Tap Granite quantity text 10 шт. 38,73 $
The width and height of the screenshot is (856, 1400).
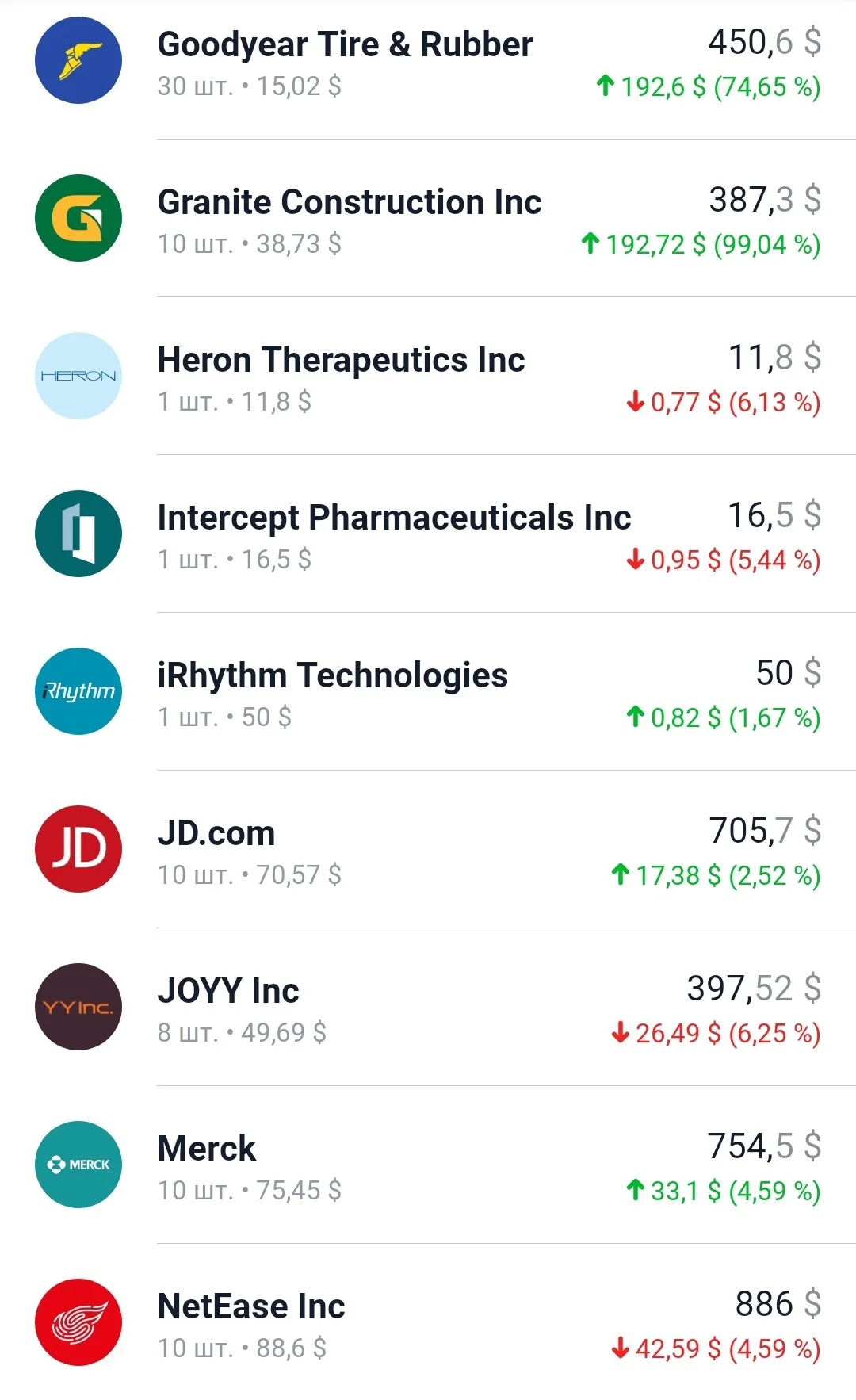(250, 243)
